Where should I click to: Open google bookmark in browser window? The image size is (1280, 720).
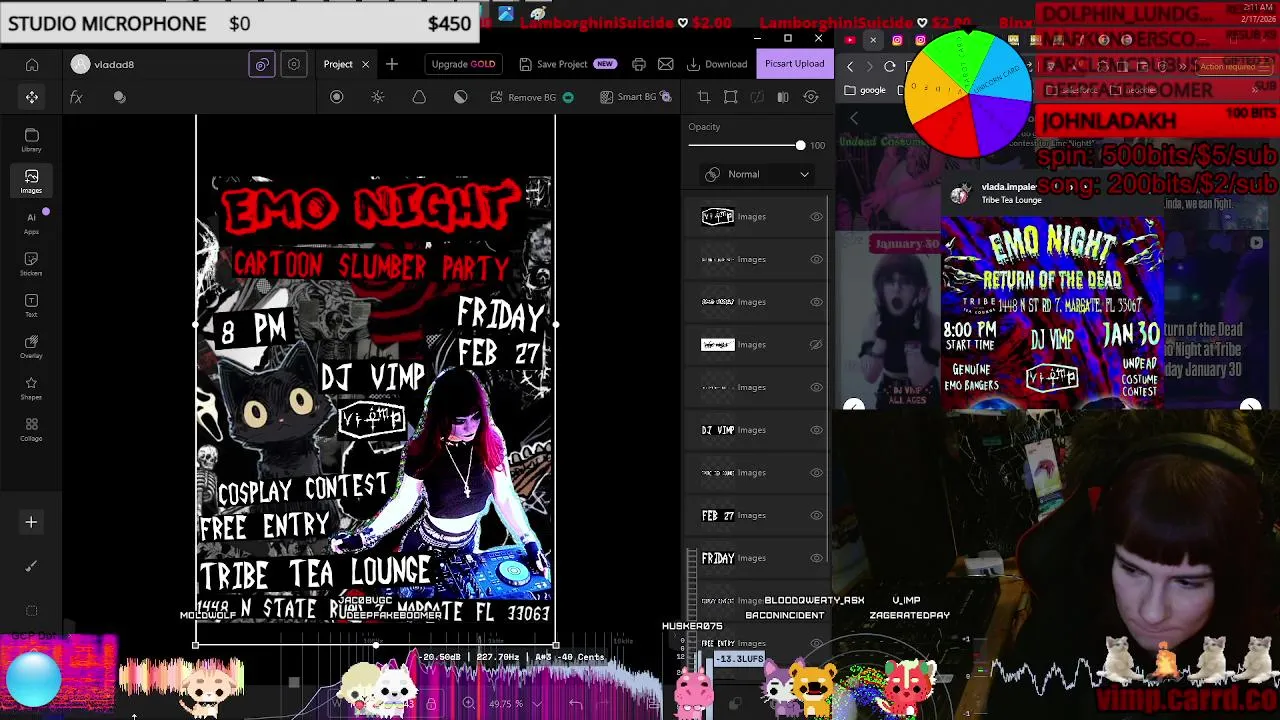pyautogui.click(x=866, y=90)
